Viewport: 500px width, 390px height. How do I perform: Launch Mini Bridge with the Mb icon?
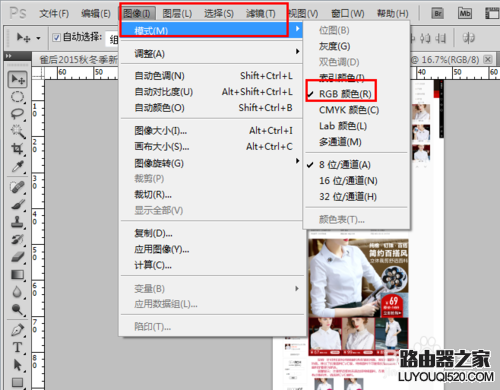465,13
